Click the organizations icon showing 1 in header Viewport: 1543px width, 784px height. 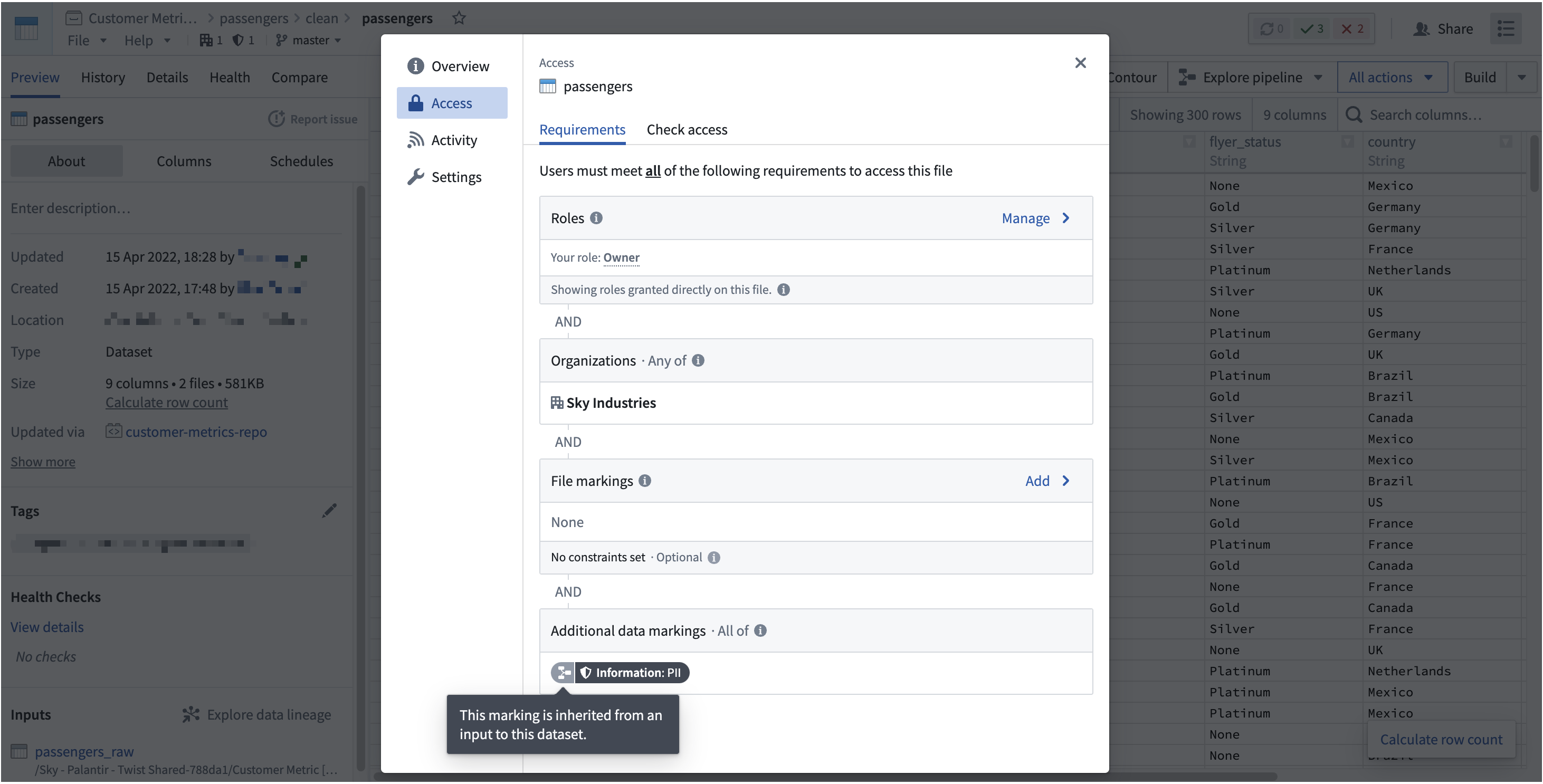[x=211, y=40]
